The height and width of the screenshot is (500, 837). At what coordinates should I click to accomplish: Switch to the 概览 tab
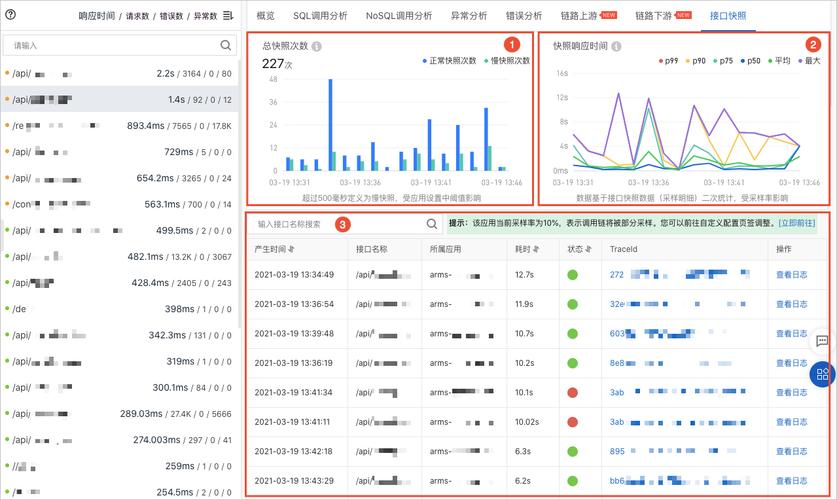(x=265, y=16)
